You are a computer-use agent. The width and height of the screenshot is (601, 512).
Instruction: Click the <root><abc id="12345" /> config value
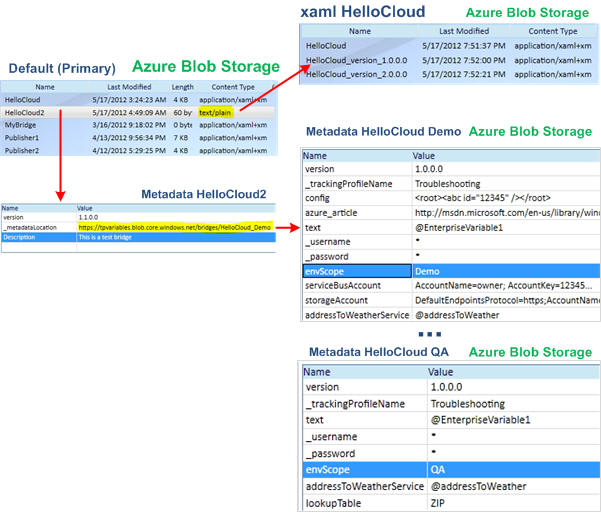click(x=483, y=198)
